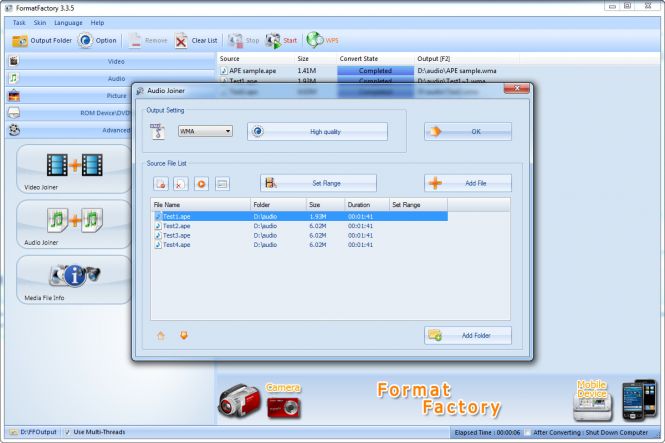The width and height of the screenshot is (665, 443).
Task: Expand the Picture category panel
Action: [115, 95]
